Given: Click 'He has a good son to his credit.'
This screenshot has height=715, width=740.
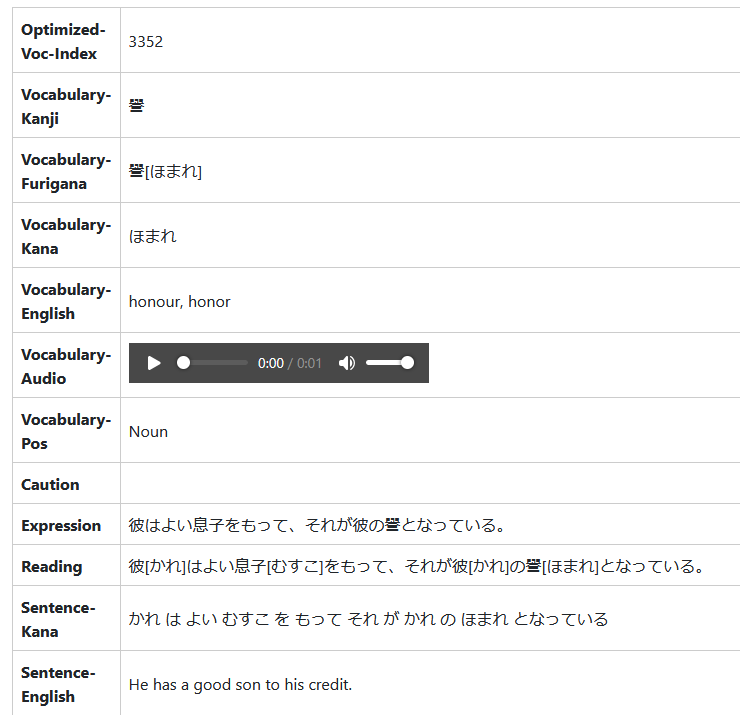Looking at the screenshot, I should 241,684.
